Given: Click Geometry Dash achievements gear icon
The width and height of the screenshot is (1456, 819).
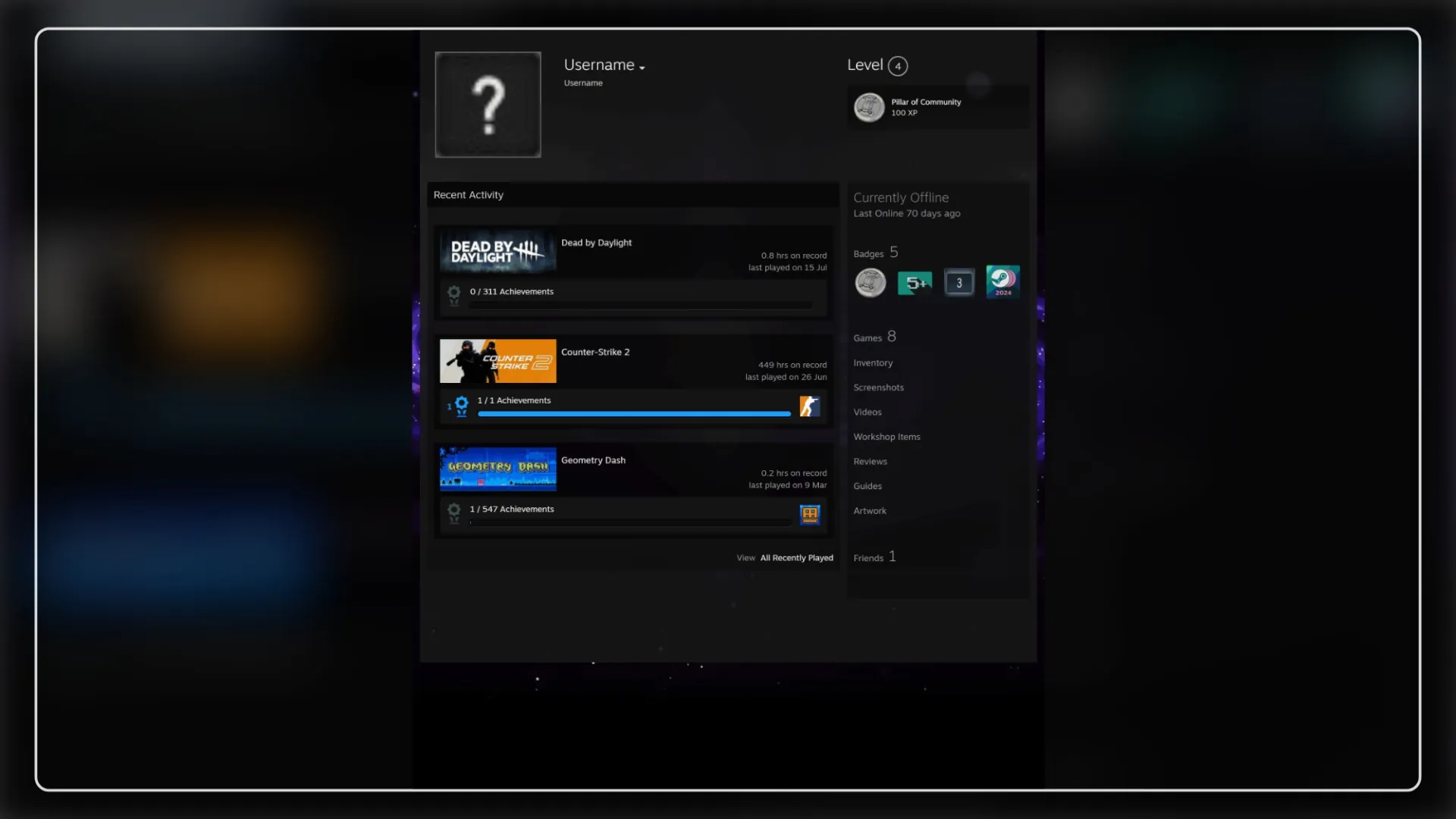Looking at the screenshot, I should tap(453, 513).
